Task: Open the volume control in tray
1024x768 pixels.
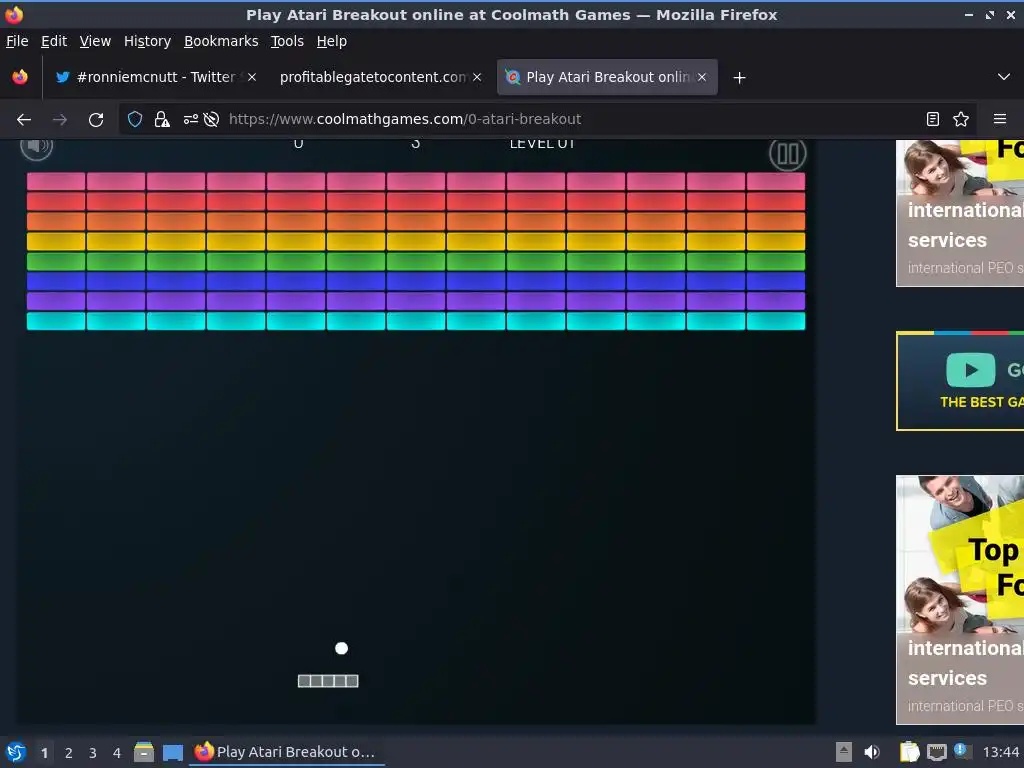Action: point(872,752)
